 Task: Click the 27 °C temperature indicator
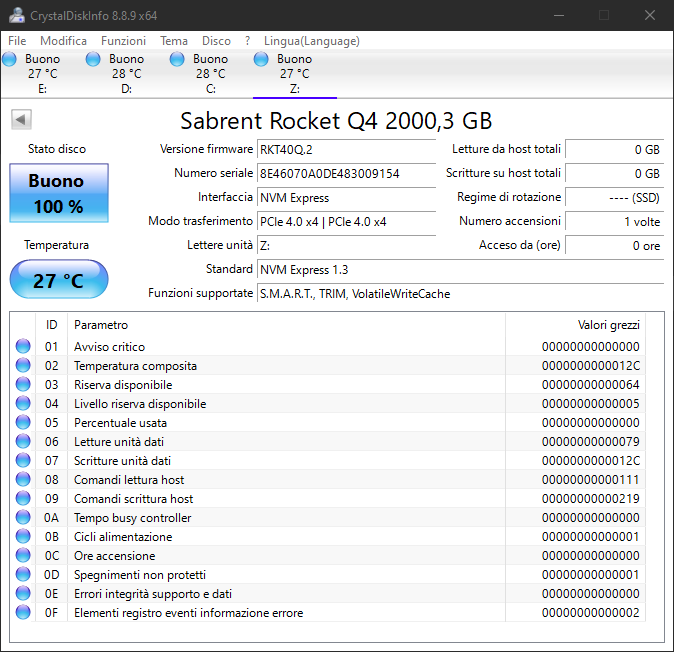58,280
